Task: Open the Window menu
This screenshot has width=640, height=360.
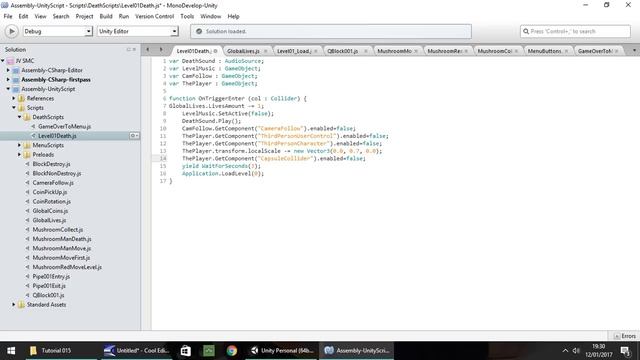Action: tap(210, 16)
